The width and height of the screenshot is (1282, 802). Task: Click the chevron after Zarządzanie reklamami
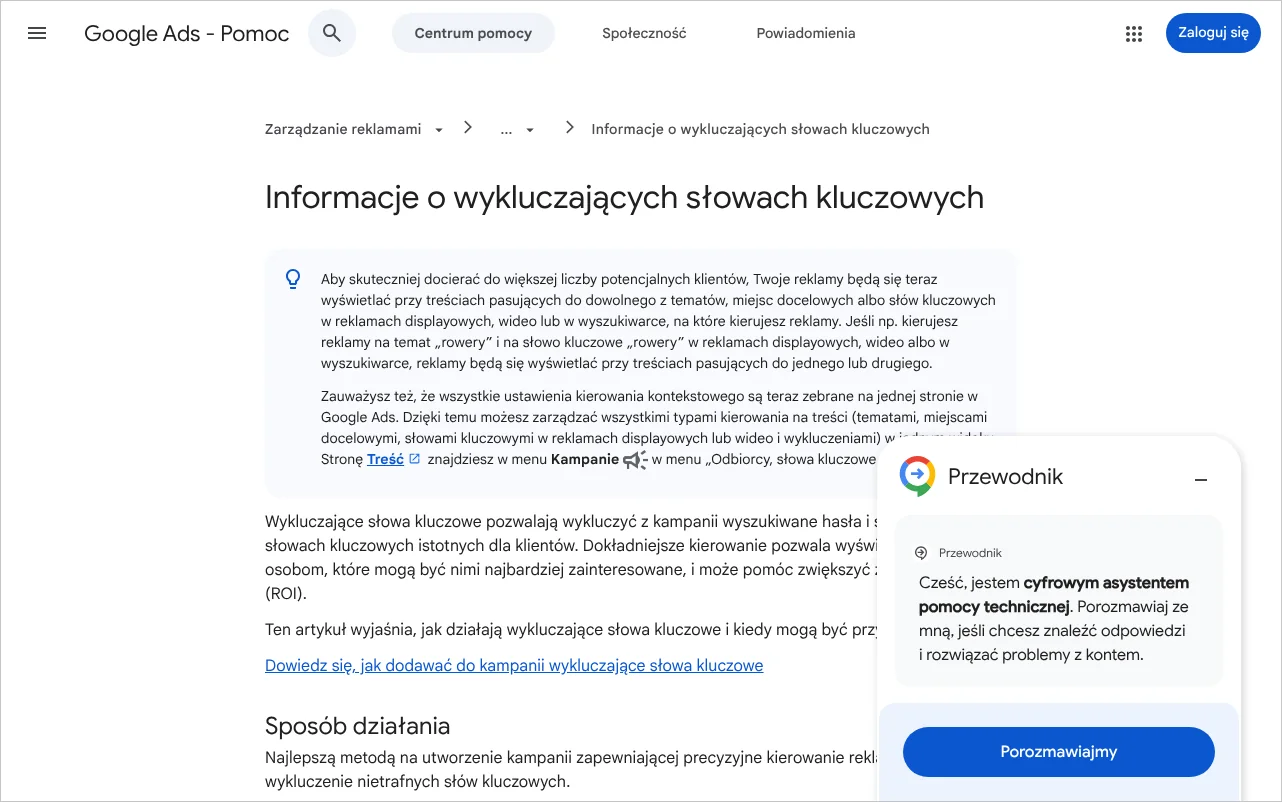click(x=468, y=127)
